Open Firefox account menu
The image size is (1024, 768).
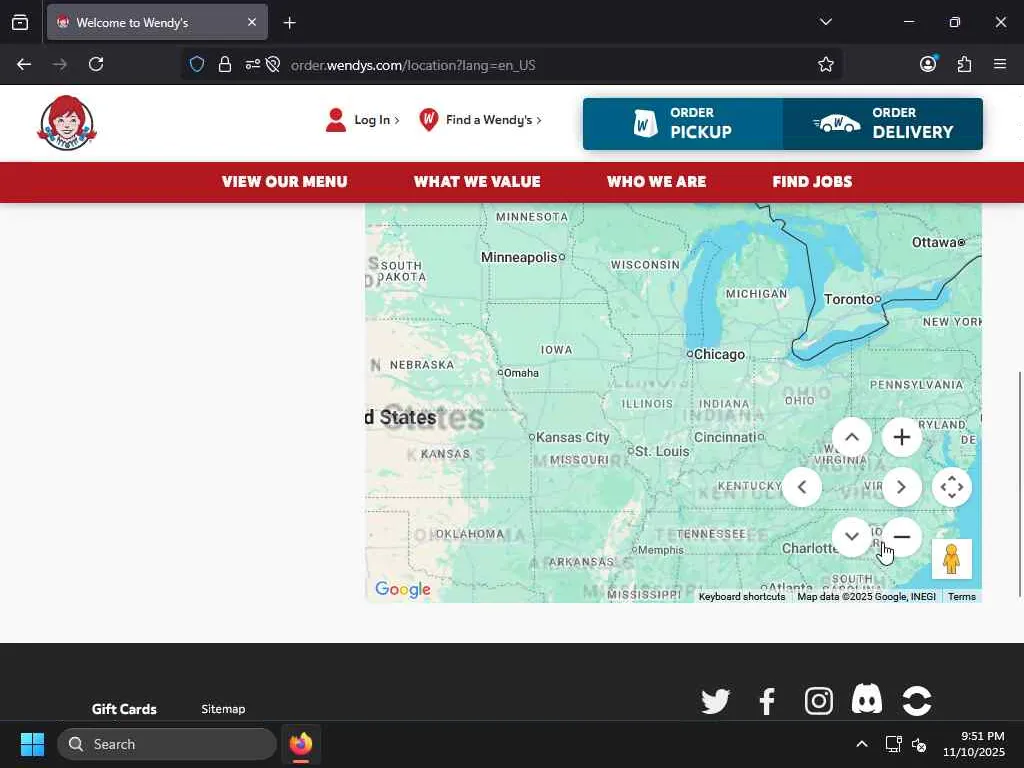coord(928,64)
